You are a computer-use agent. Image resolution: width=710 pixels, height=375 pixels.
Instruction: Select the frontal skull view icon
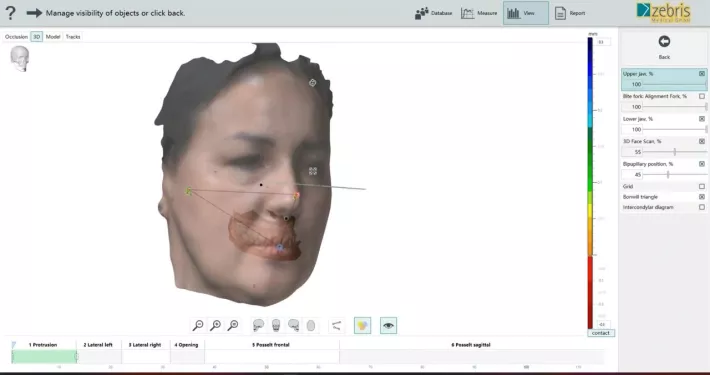click(x=276, y=325)
